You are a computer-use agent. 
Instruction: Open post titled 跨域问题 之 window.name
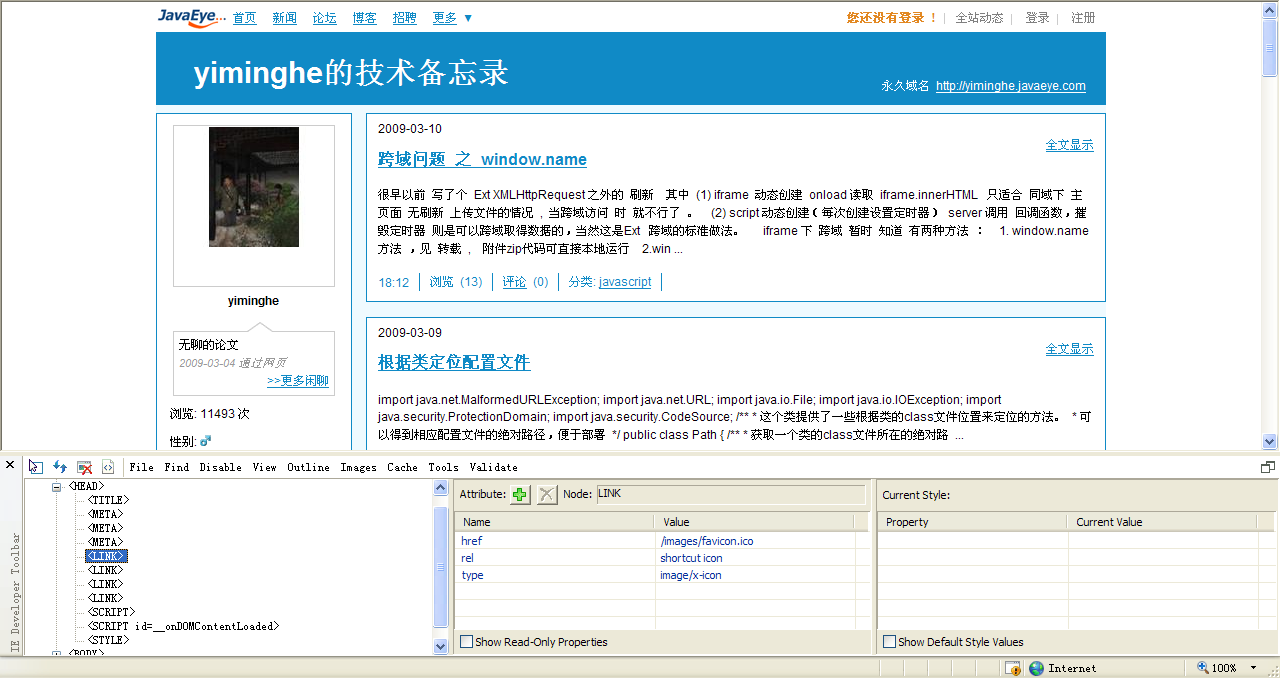coord(482,159)
